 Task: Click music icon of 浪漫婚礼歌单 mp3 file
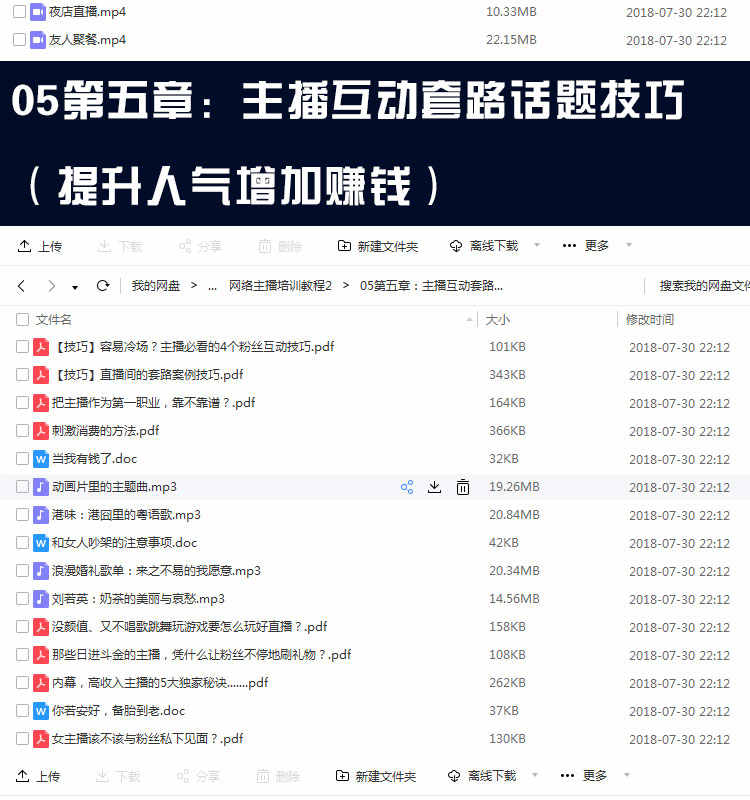click(x=41, y=571)
